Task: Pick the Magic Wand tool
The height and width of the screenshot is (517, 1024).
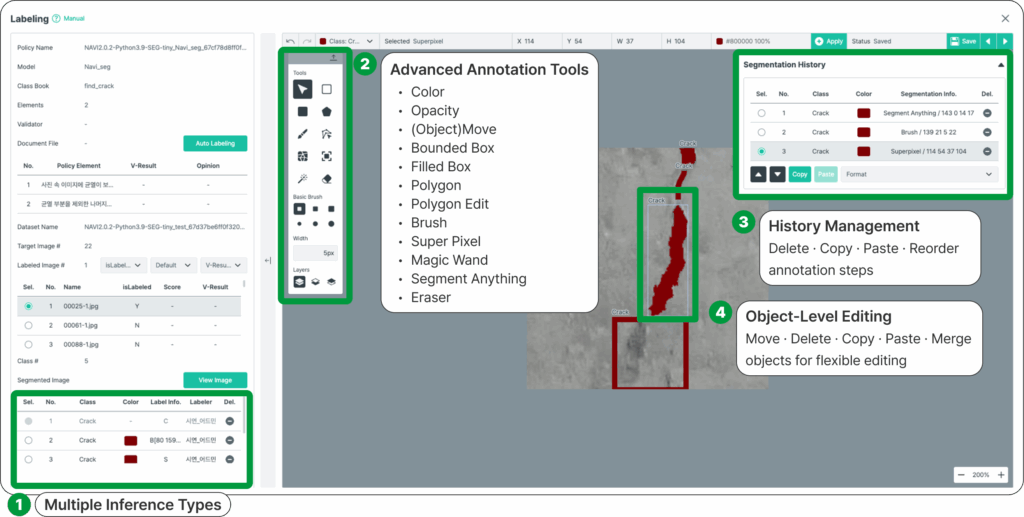Action: (x=302, y=178)
